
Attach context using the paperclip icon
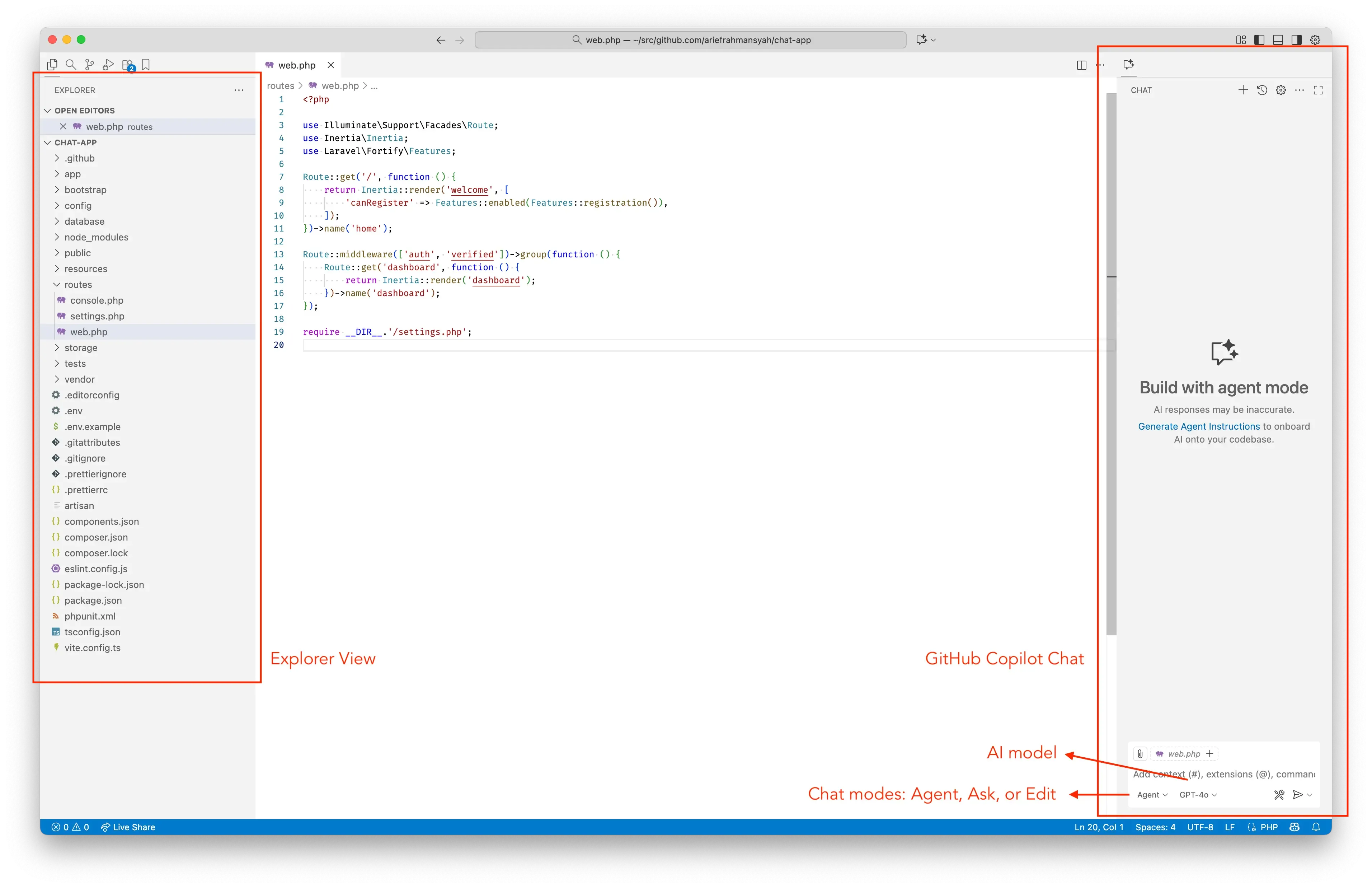[x=1140, y=754]
